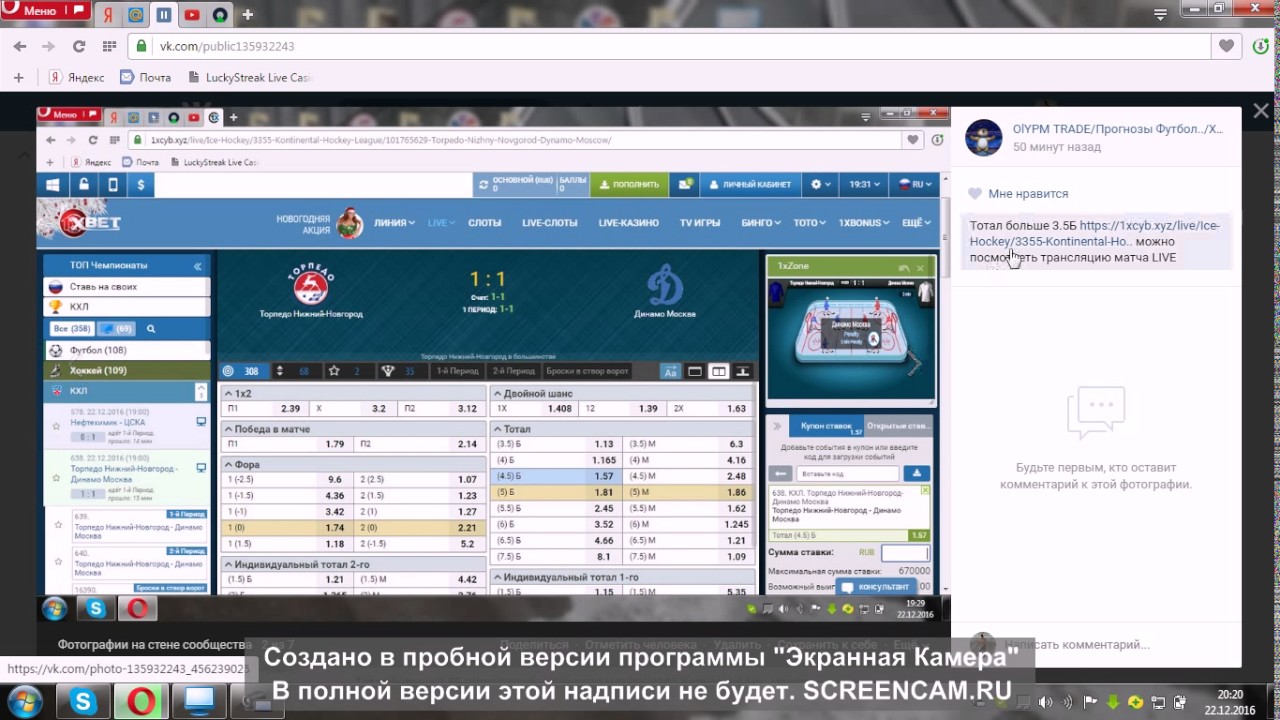Click mobile phone icon in photo toolbar
Image resolution: width=1280 pixels, height=720 pixels.
click(x=112, y=184)
